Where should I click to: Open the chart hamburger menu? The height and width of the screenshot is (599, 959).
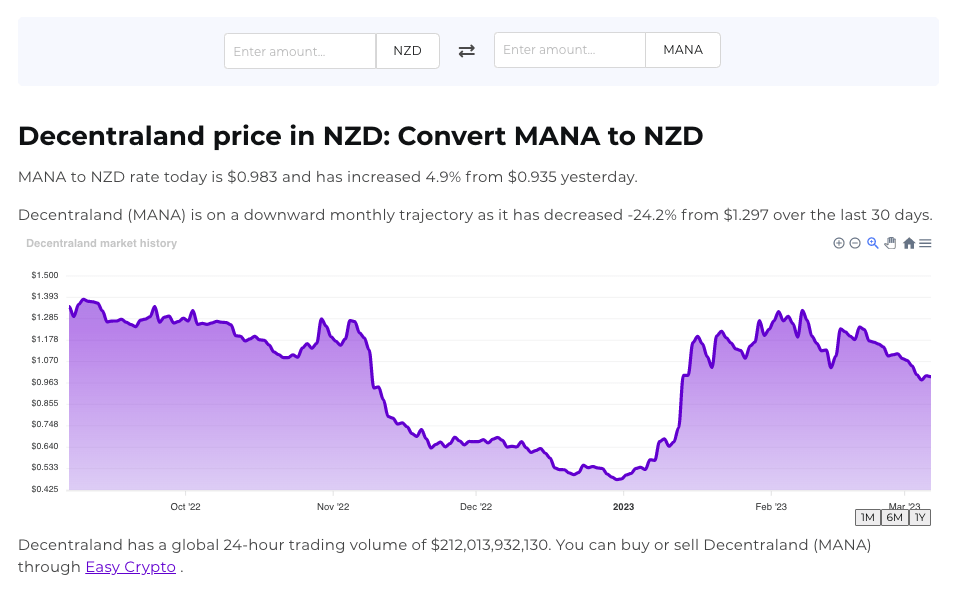pyautogui.click(x=925, y=243)
